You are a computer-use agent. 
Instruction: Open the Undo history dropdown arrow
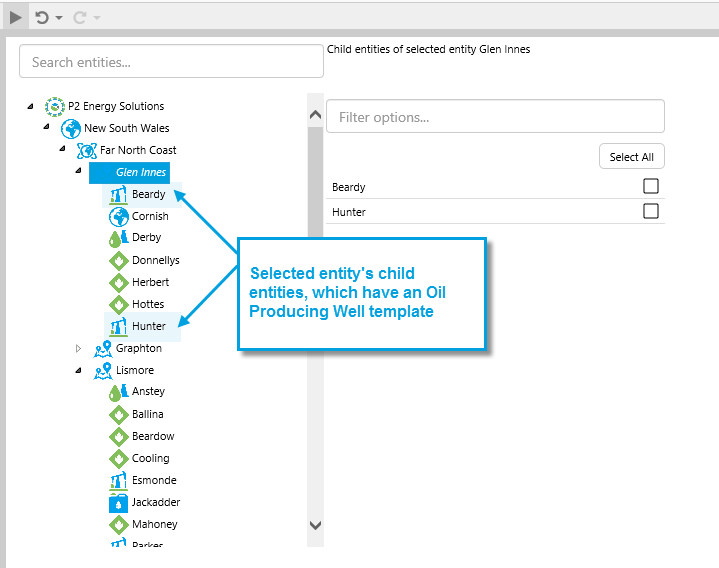(x=59, y=18)
